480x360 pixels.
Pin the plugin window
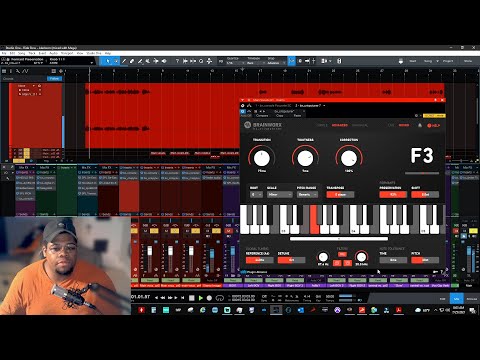[435, 100]
